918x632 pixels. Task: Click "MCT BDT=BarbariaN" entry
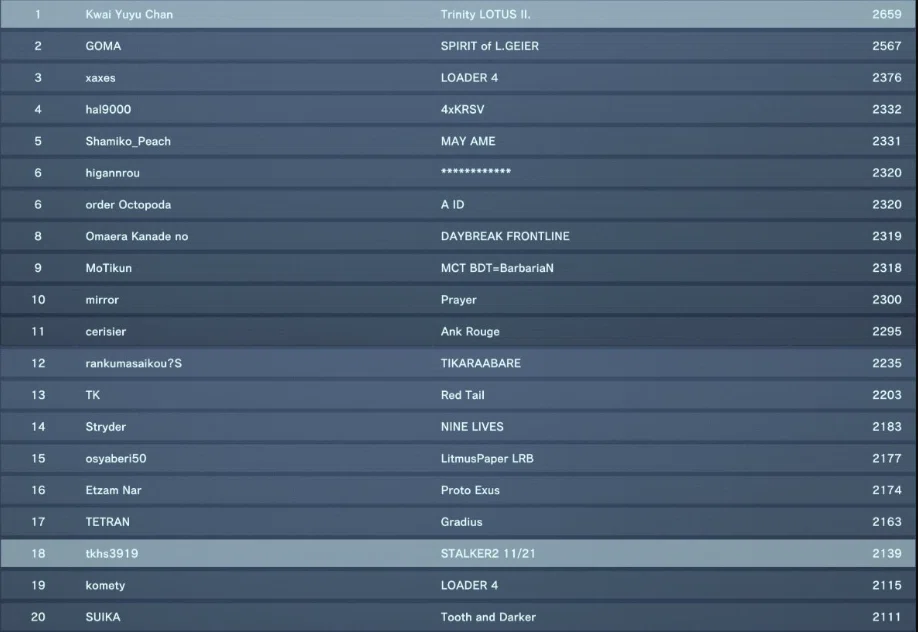(497, 268)
